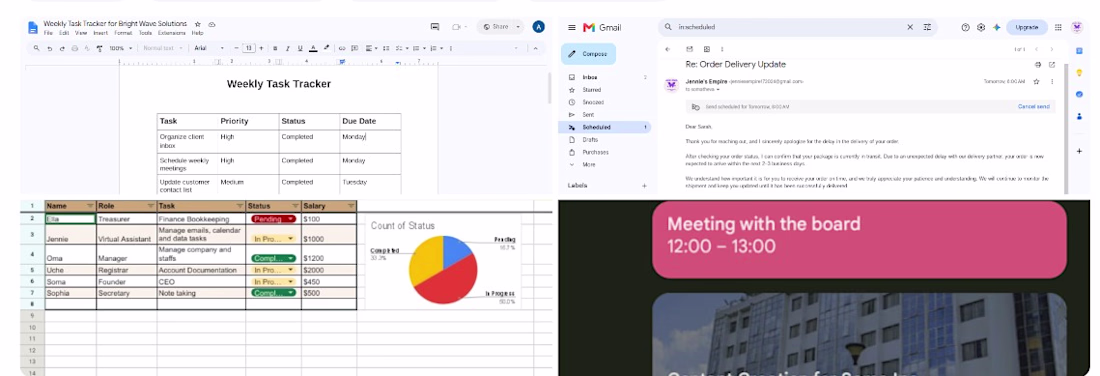Go back to the email list

(667, 49)
